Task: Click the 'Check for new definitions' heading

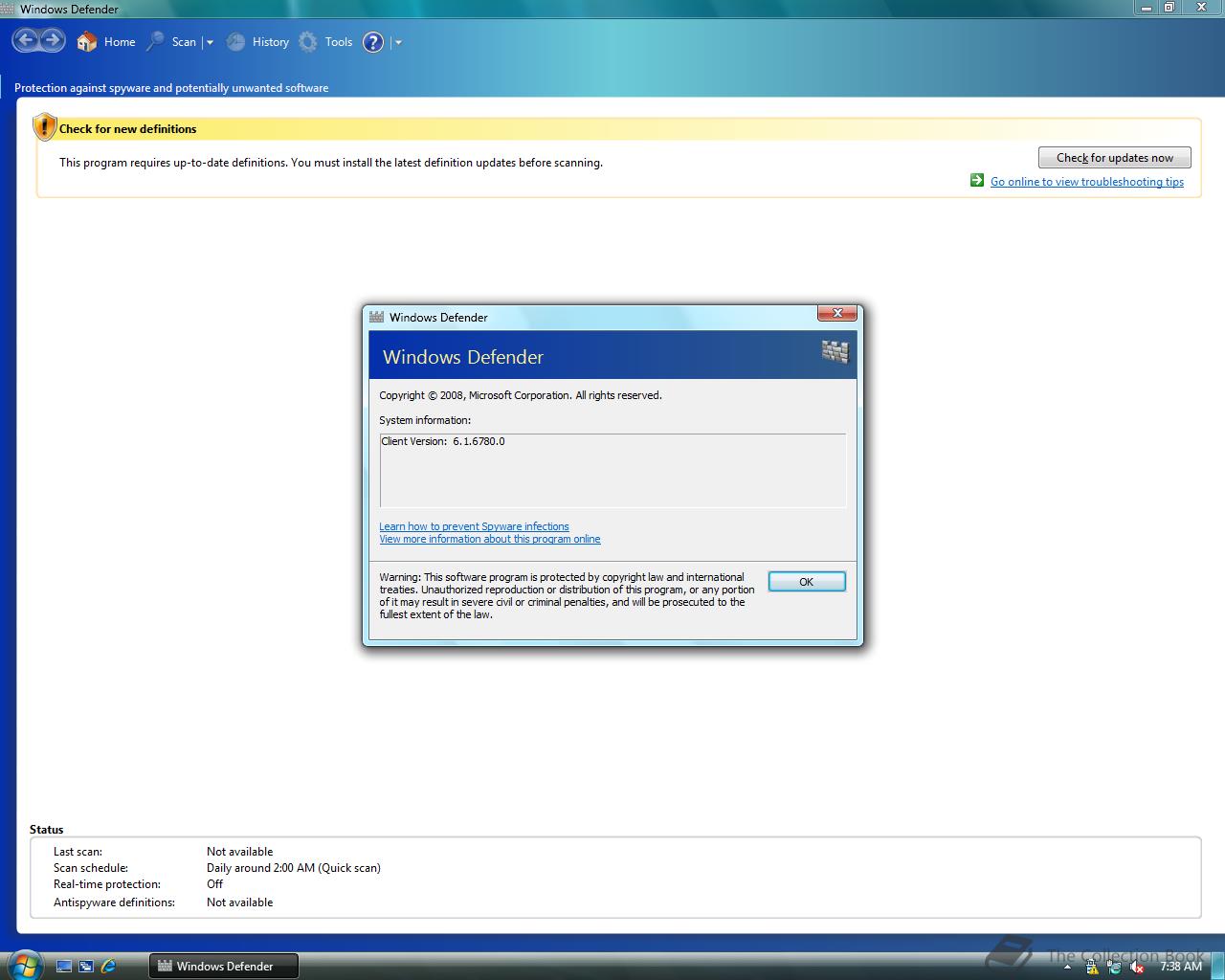Action: [127, 129]
